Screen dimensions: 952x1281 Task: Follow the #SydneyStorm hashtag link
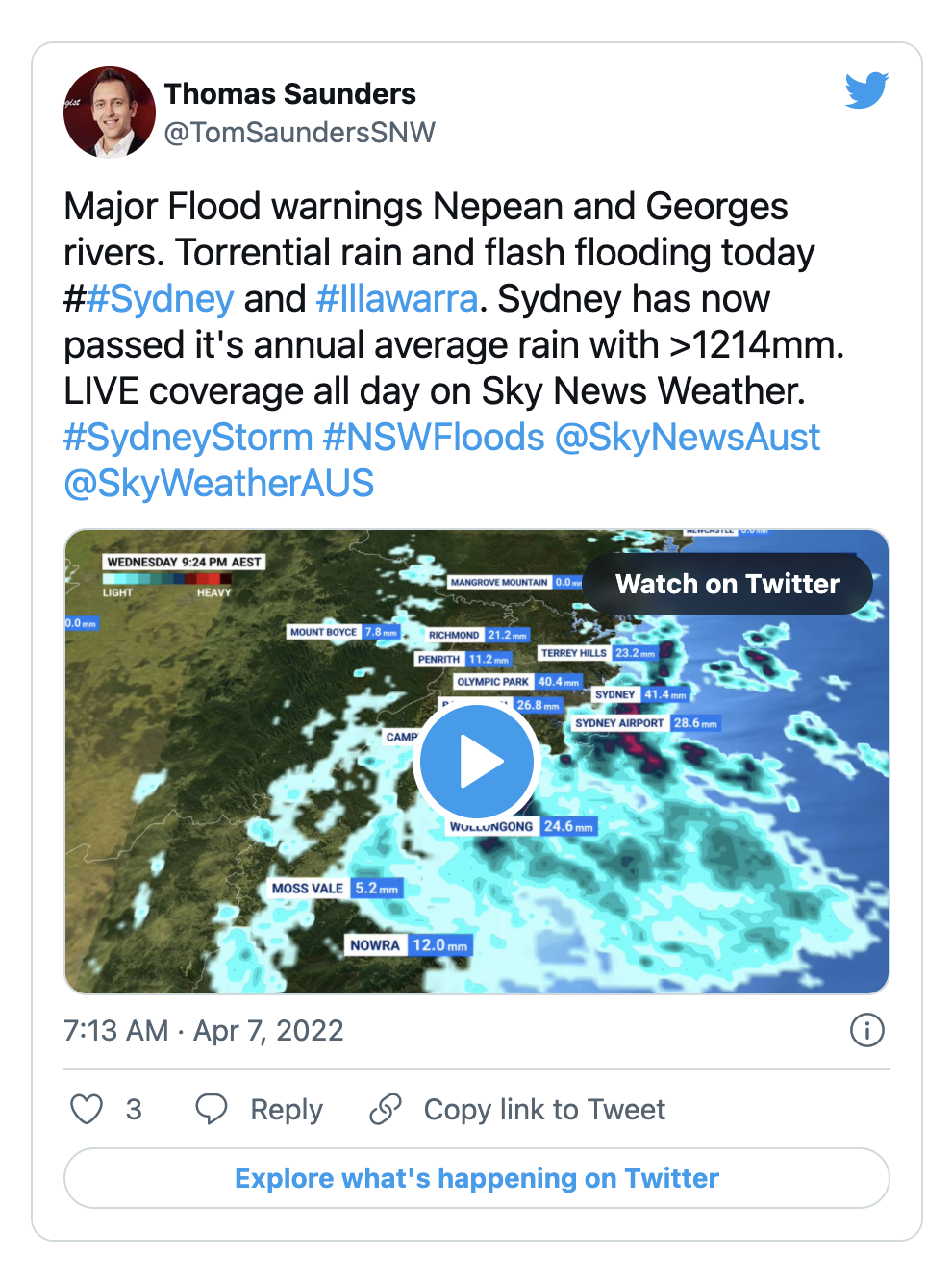tap(188, 438)
